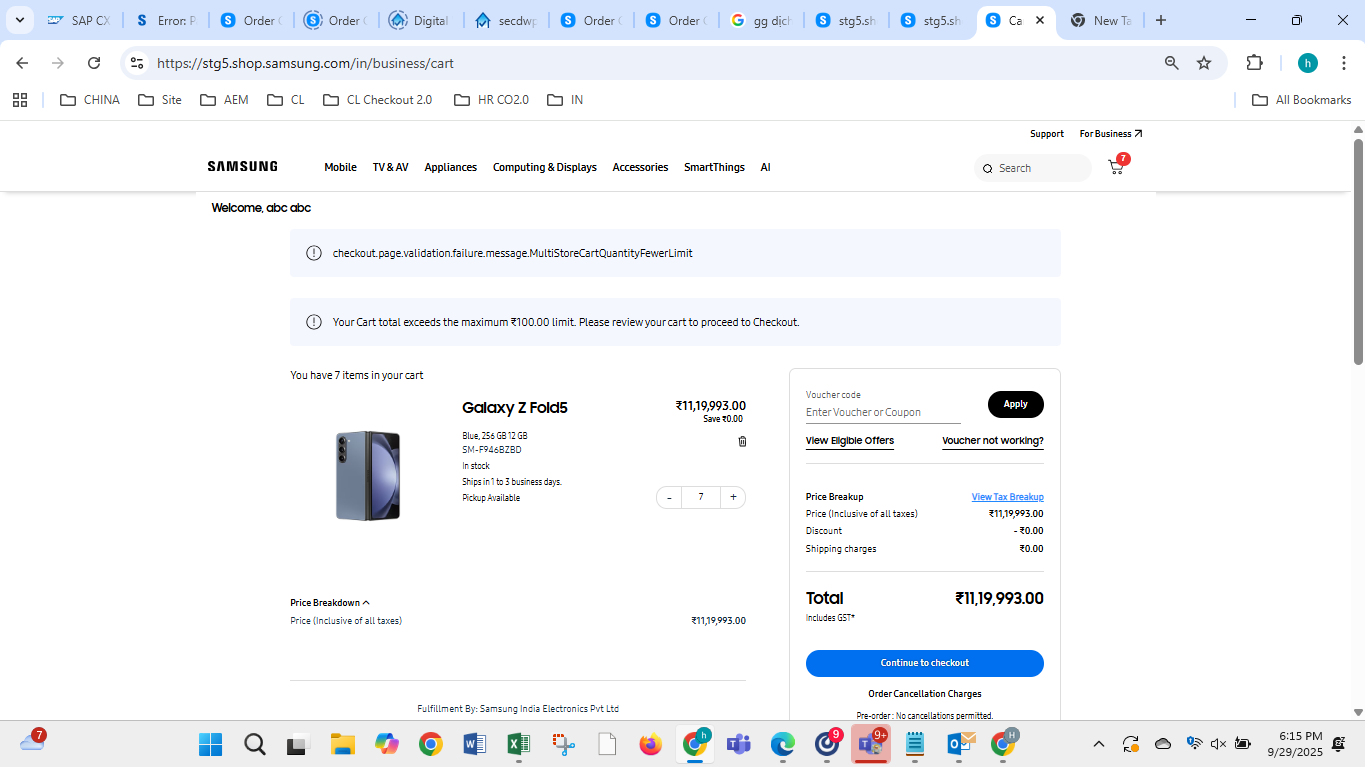Open File Explorer from the taskbar
Image resolution: width=1365 pixels, height=767 pixels.
(x=343, y=744)
